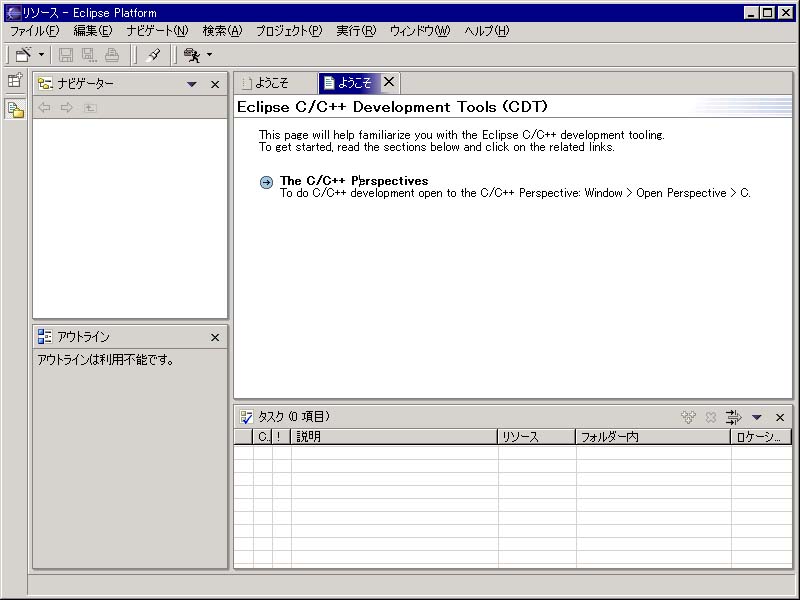Open the ヘルプ(H) menu
800x600 pixels.
(487, 31)
